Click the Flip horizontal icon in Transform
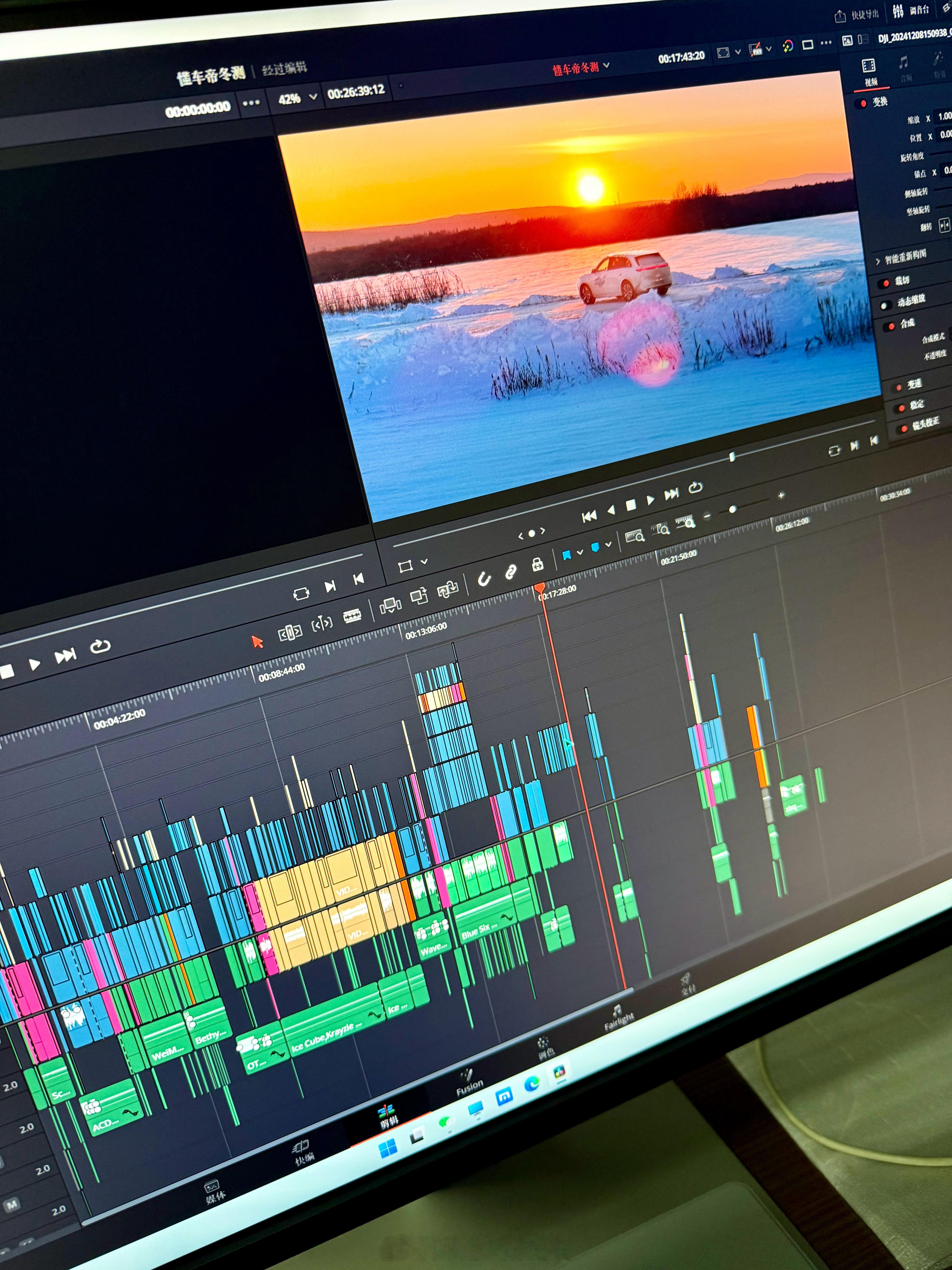952x1270 pixels. [944, 225]
